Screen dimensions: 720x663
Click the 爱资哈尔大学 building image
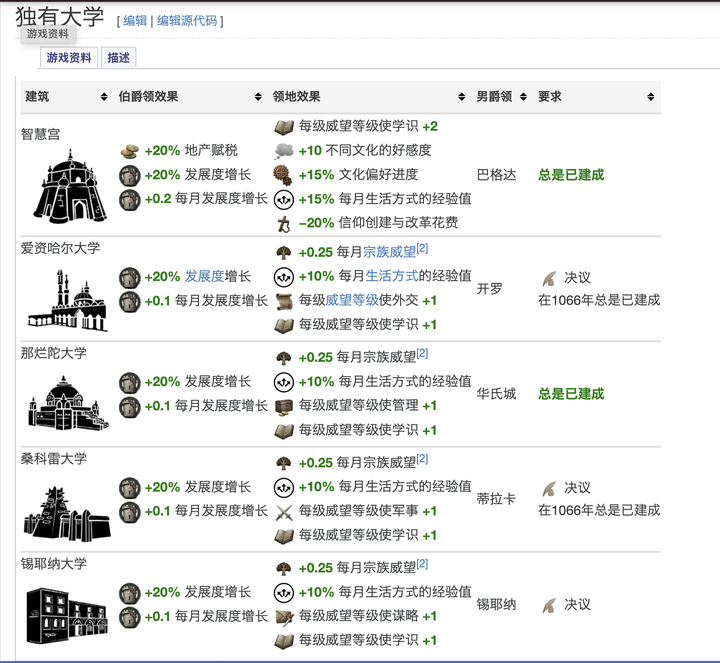(x=68, y=300)
